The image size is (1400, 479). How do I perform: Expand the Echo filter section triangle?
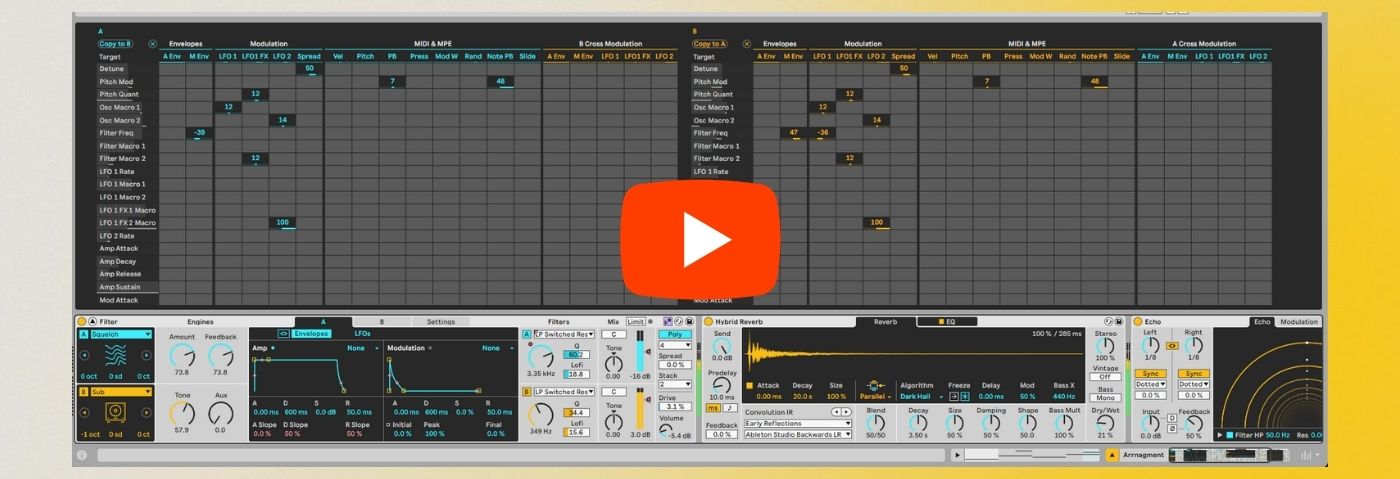[x=1219, y=435]
